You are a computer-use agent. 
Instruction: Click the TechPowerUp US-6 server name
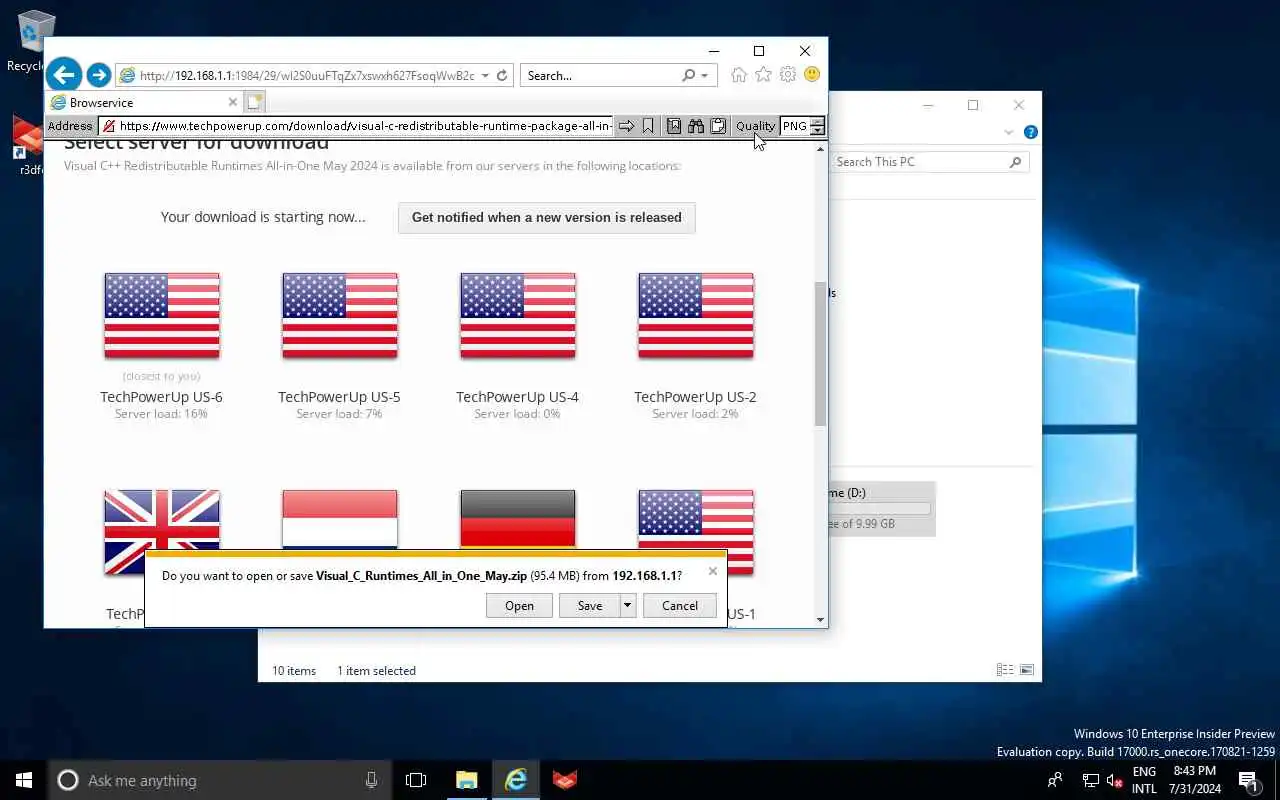[161, 397]
